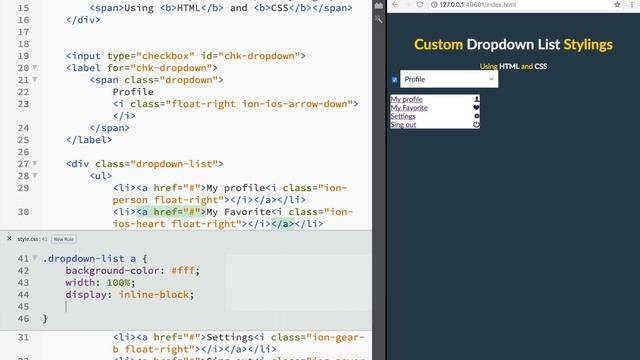Focus the browser address bar URL
640x360 pixels.
click(x=478, y=4)
